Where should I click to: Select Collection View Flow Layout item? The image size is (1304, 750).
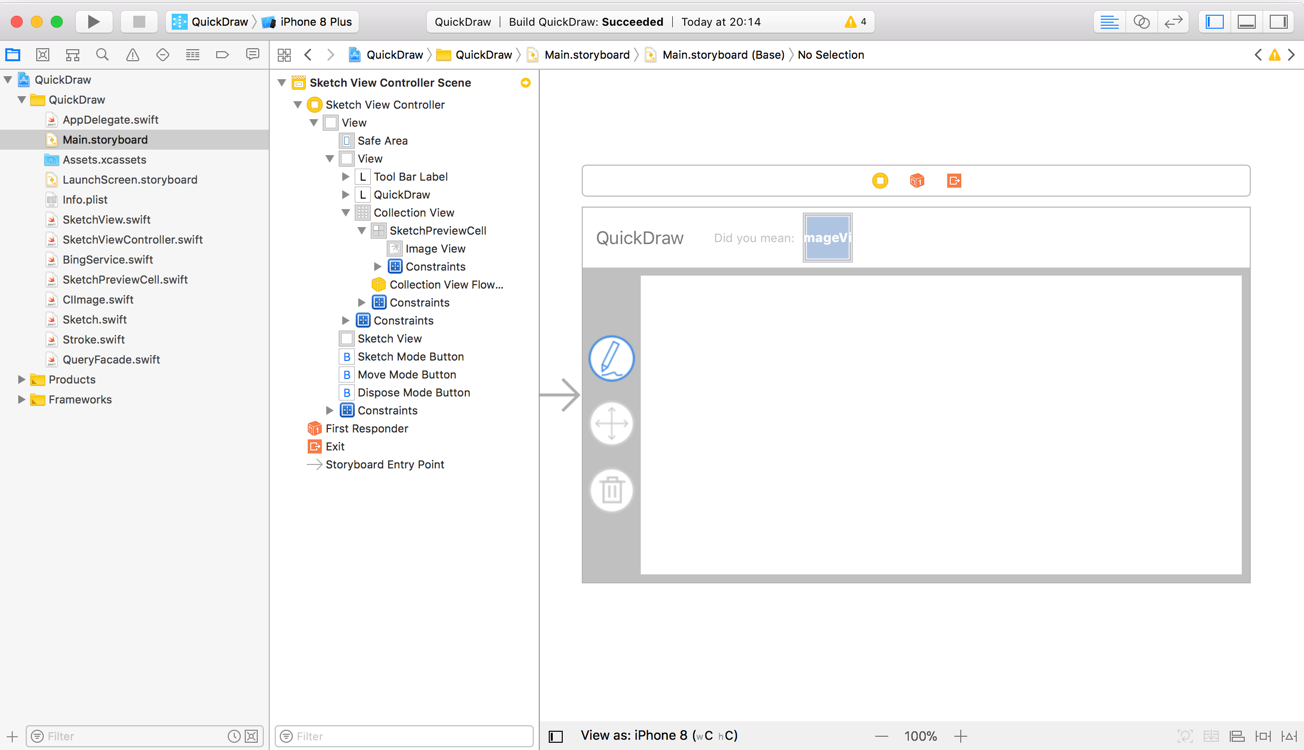(446, 285)
